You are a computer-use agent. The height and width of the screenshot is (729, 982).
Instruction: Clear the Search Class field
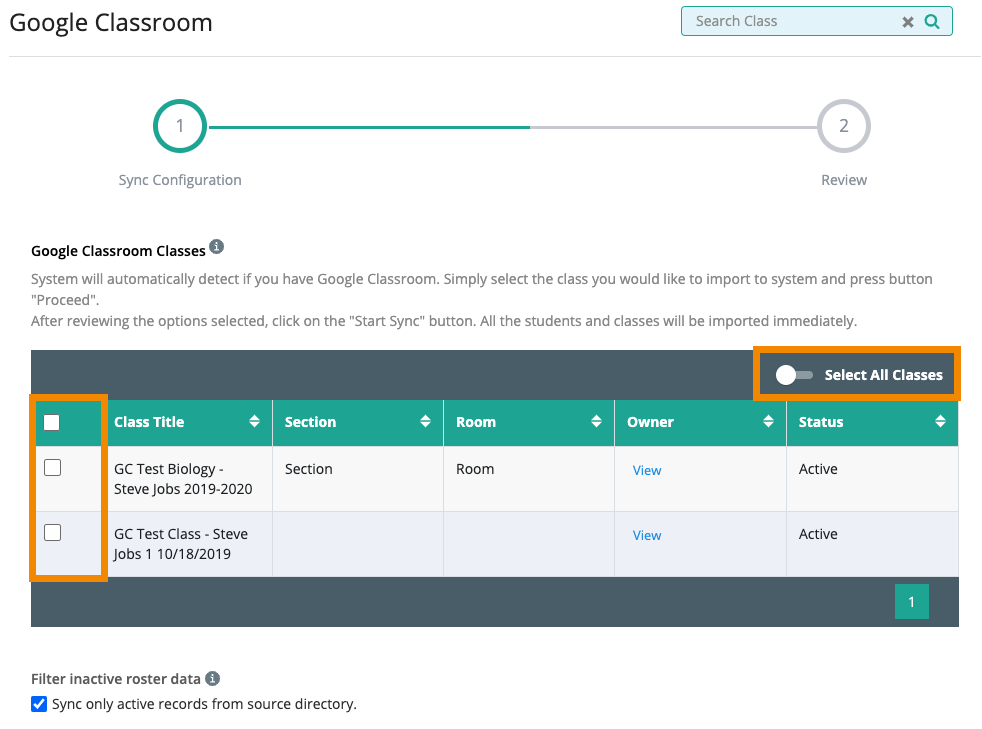(x=908, y=22)
